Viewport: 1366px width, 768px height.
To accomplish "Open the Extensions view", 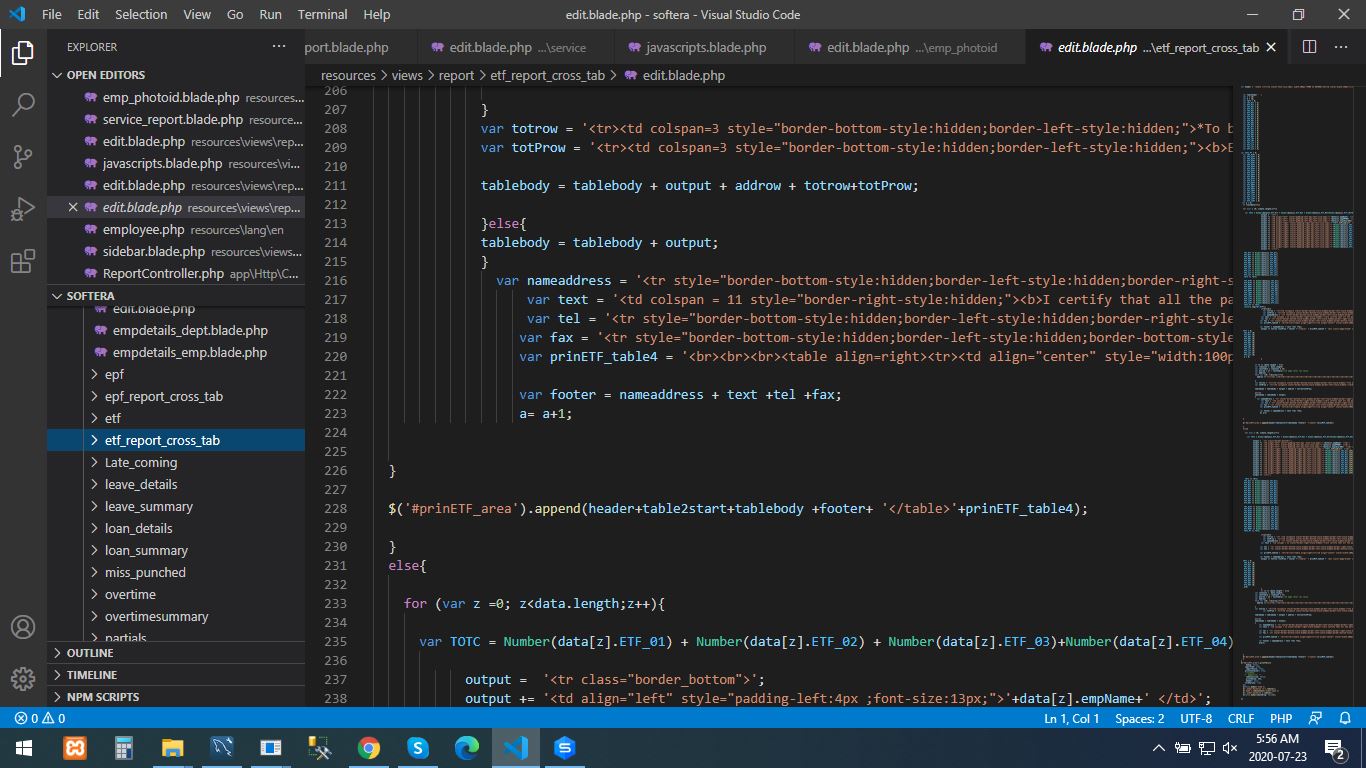I will point(23,263).
